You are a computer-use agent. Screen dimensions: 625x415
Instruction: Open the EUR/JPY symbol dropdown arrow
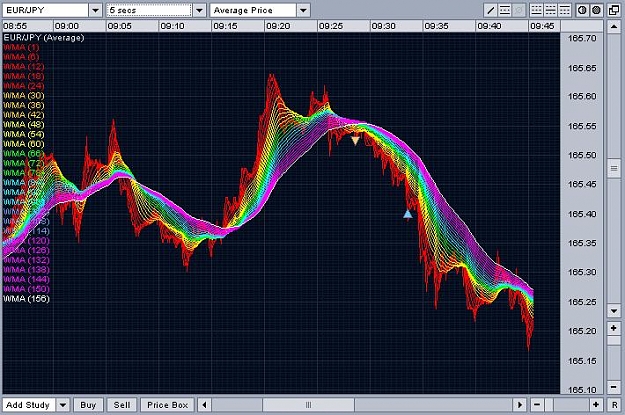click(x=95, y=10)
